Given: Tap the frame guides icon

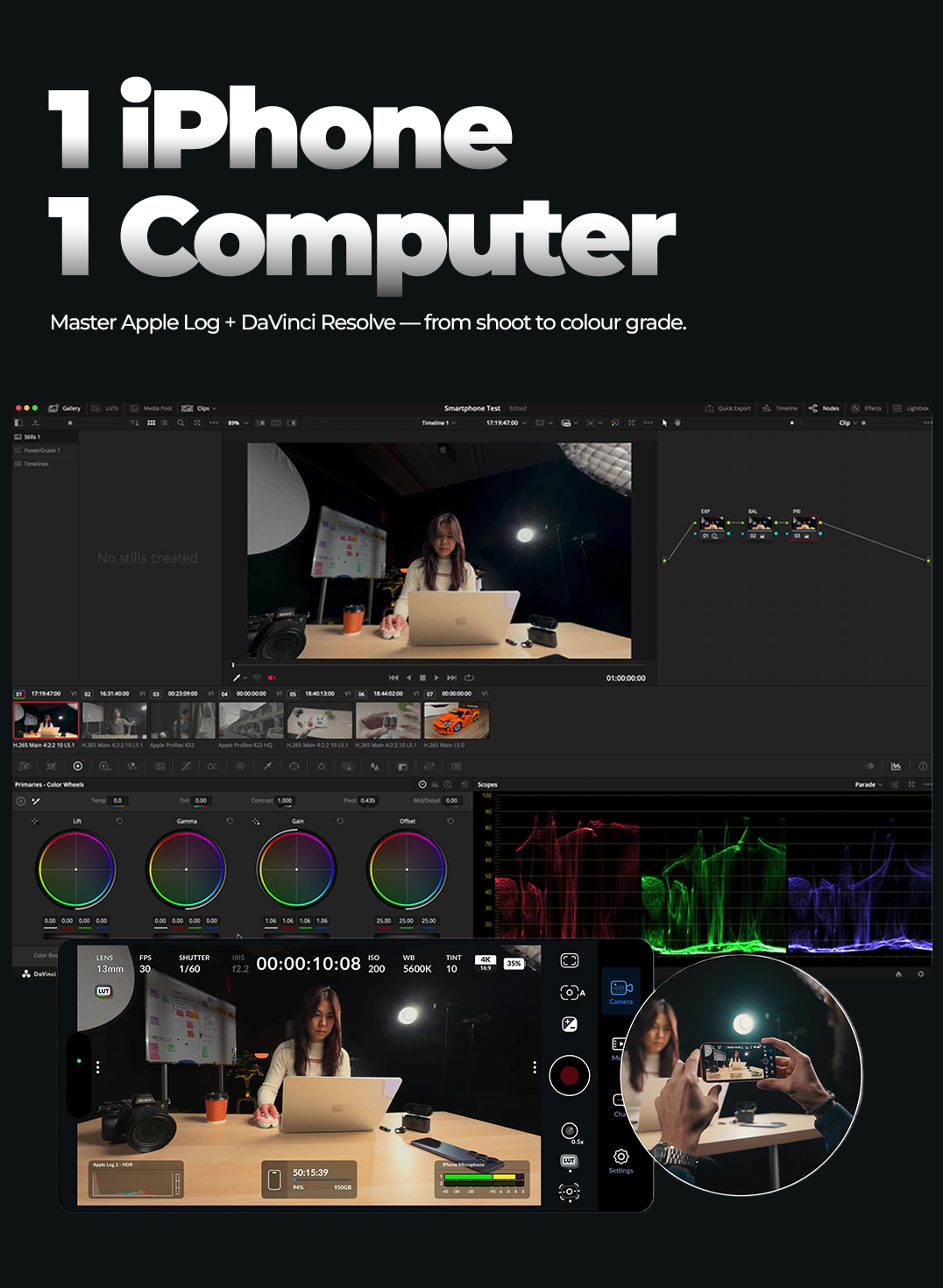Looking at the screenshot, I should tap(570, 960).
